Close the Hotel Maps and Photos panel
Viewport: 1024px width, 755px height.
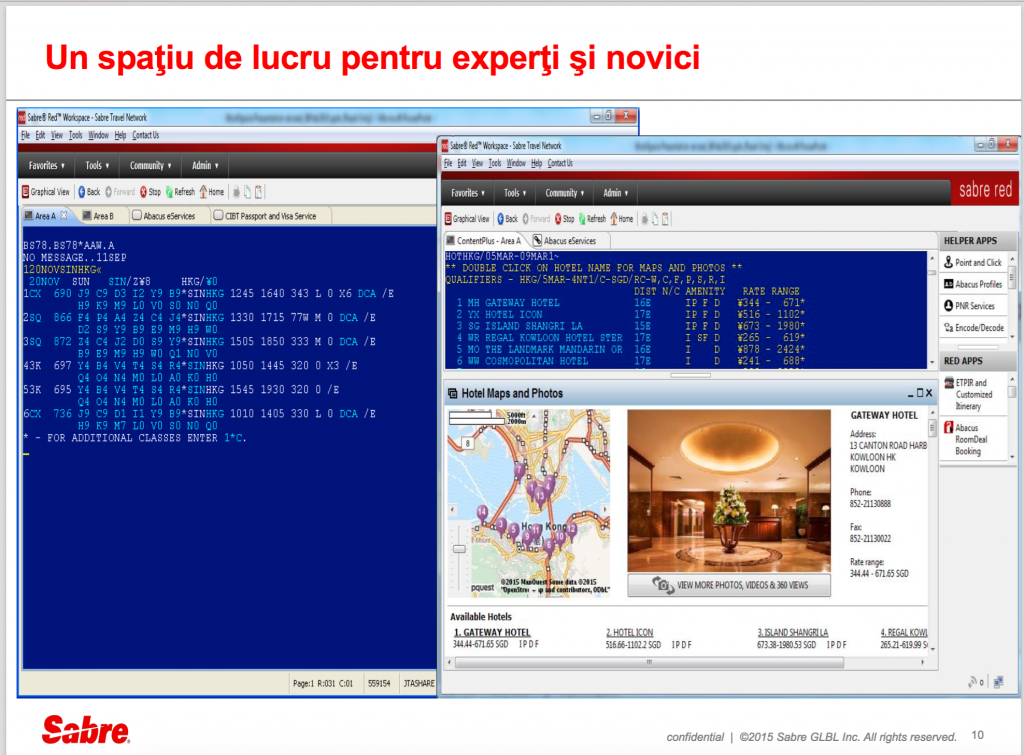click(x=929, y=393)
